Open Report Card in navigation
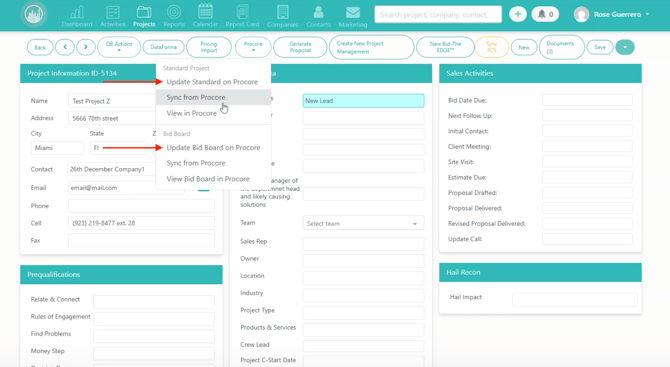Viewport: 670px width, 367px height. [x=242, y=16]
